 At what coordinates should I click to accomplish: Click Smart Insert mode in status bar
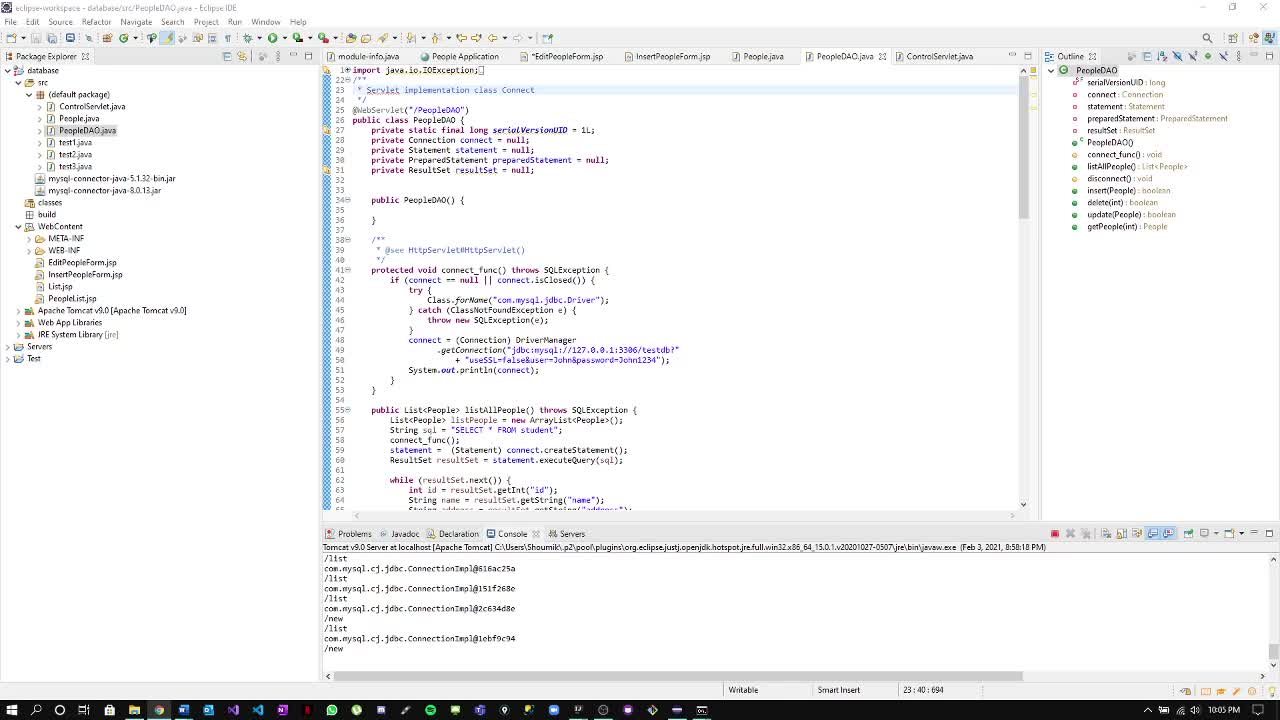(838, 690)
